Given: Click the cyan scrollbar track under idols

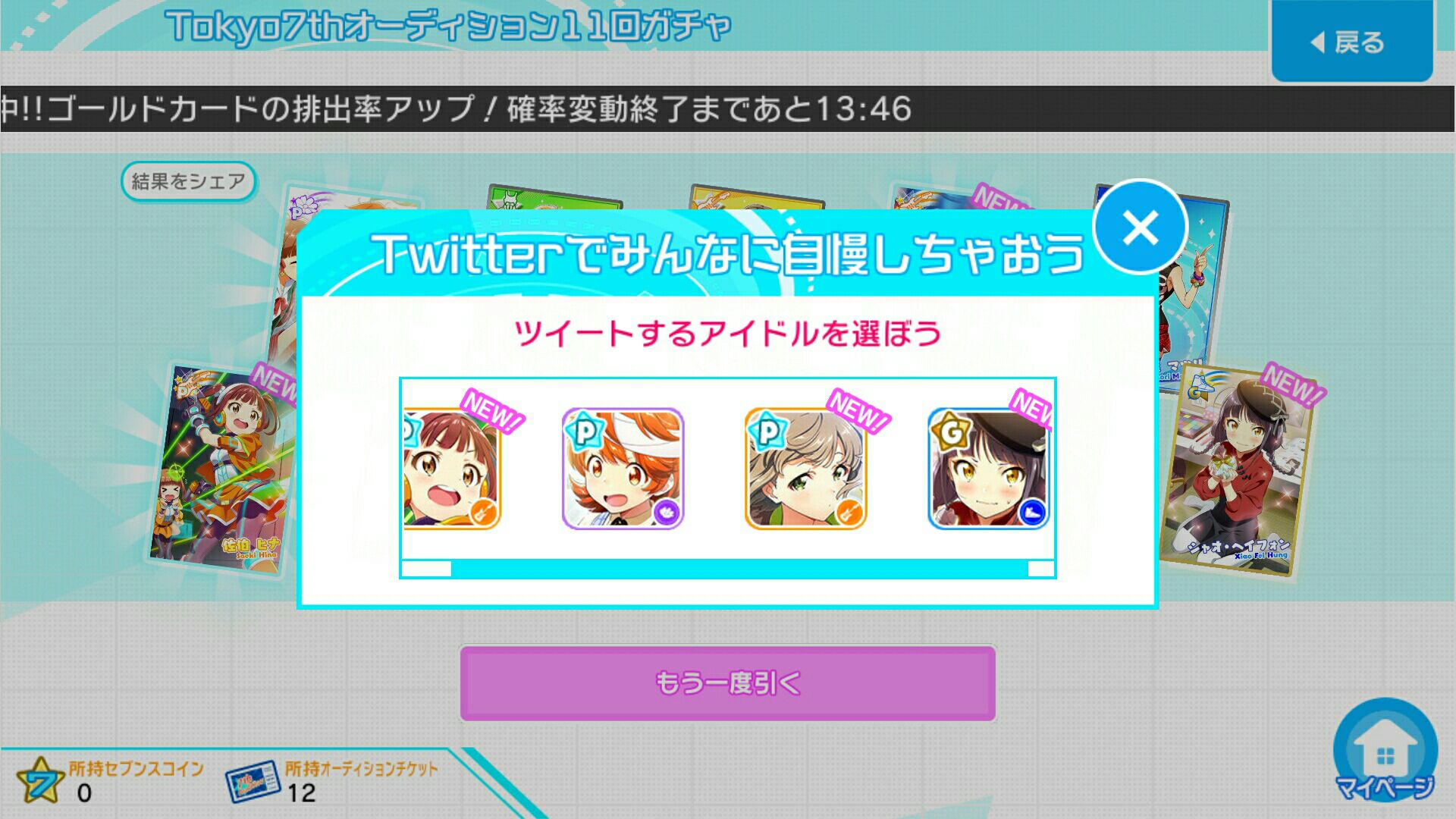Looking at the screenshot, I should pyautogui.click(x=739, y=569).
